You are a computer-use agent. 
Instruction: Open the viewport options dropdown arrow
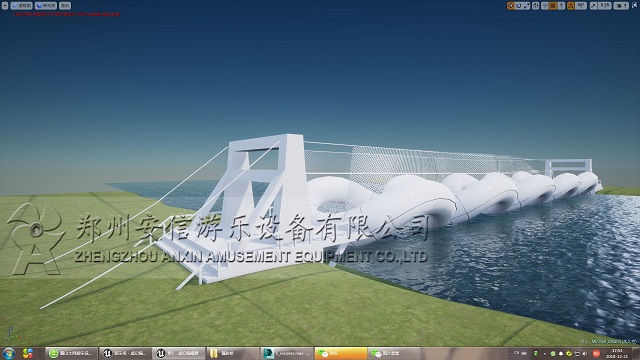coord(5,6)
